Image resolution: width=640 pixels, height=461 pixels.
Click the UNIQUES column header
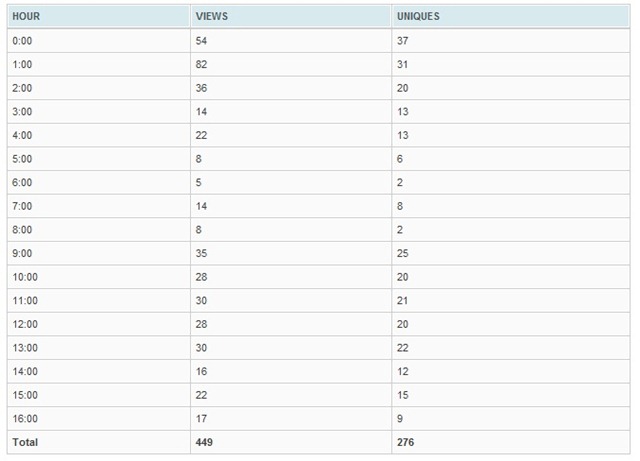coord(418,16)
